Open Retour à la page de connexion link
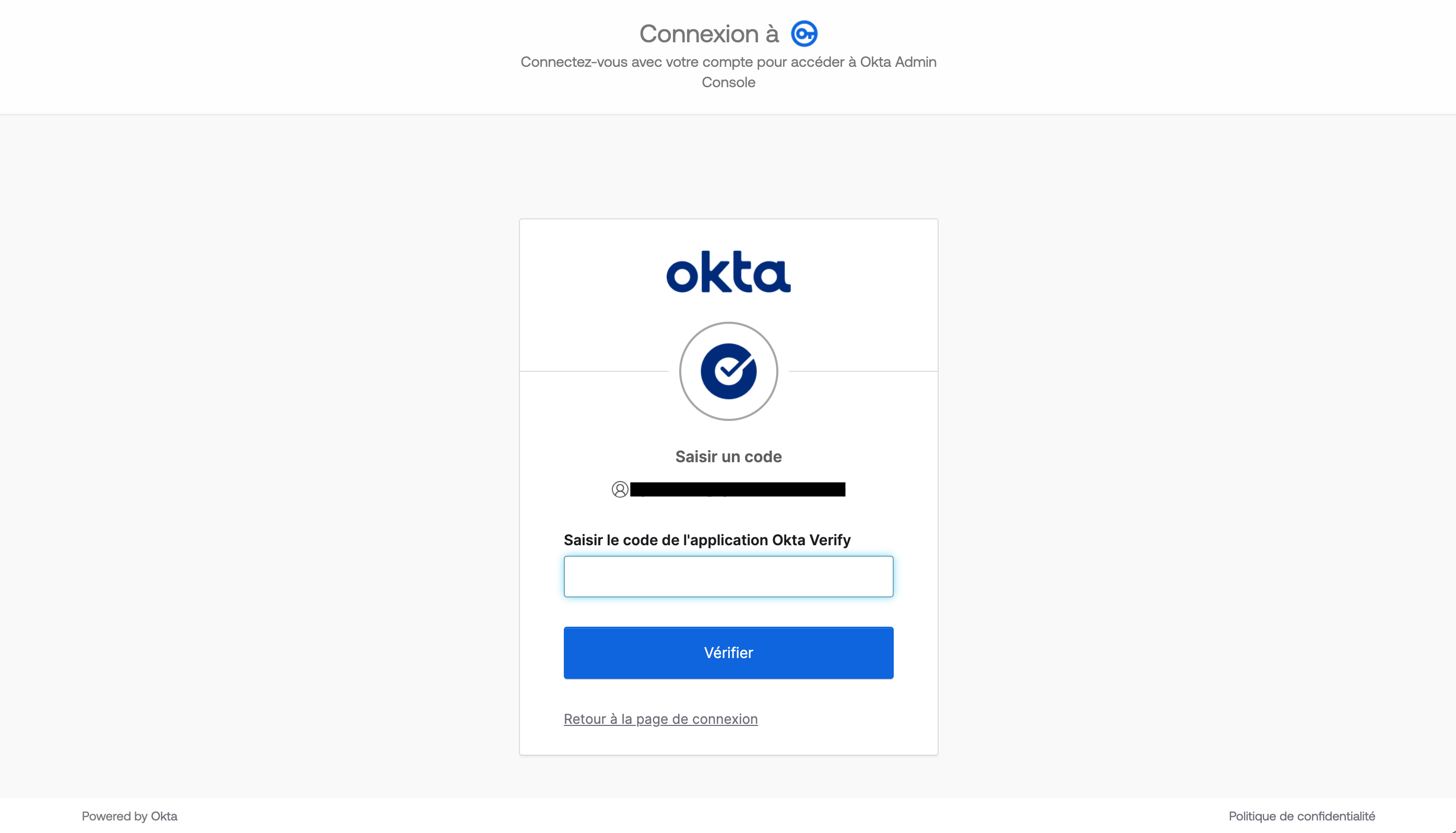The height and width of the screenshot is (833, 1456). [x=660, y=719]
